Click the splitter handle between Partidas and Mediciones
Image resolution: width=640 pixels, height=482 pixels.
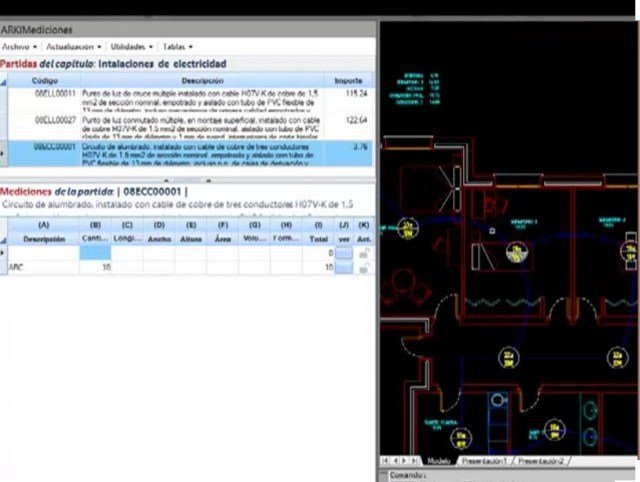pyautogui.click(x=188, y=180)
